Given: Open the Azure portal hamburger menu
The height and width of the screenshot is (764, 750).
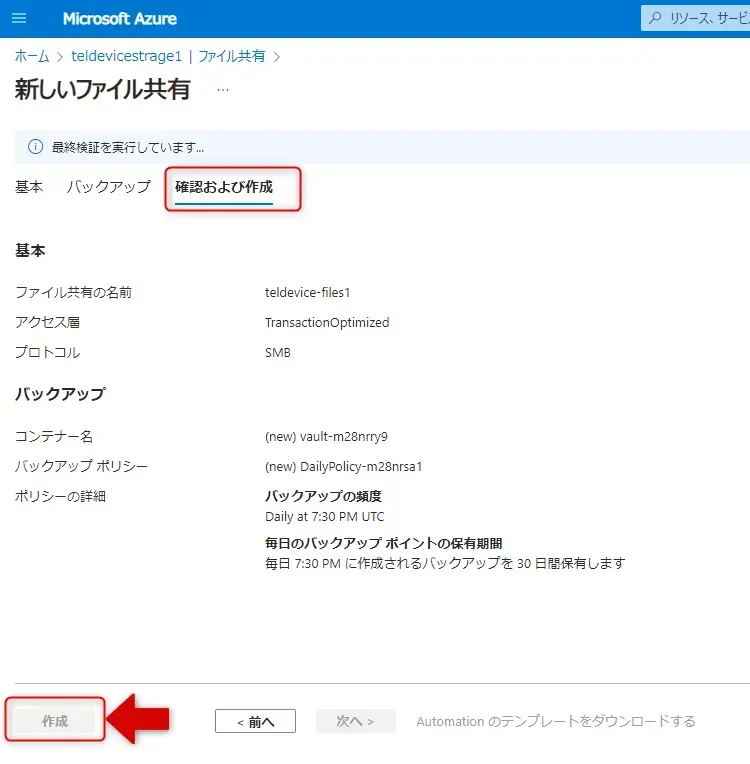Looking at the screenshot, I should [19, 19].
